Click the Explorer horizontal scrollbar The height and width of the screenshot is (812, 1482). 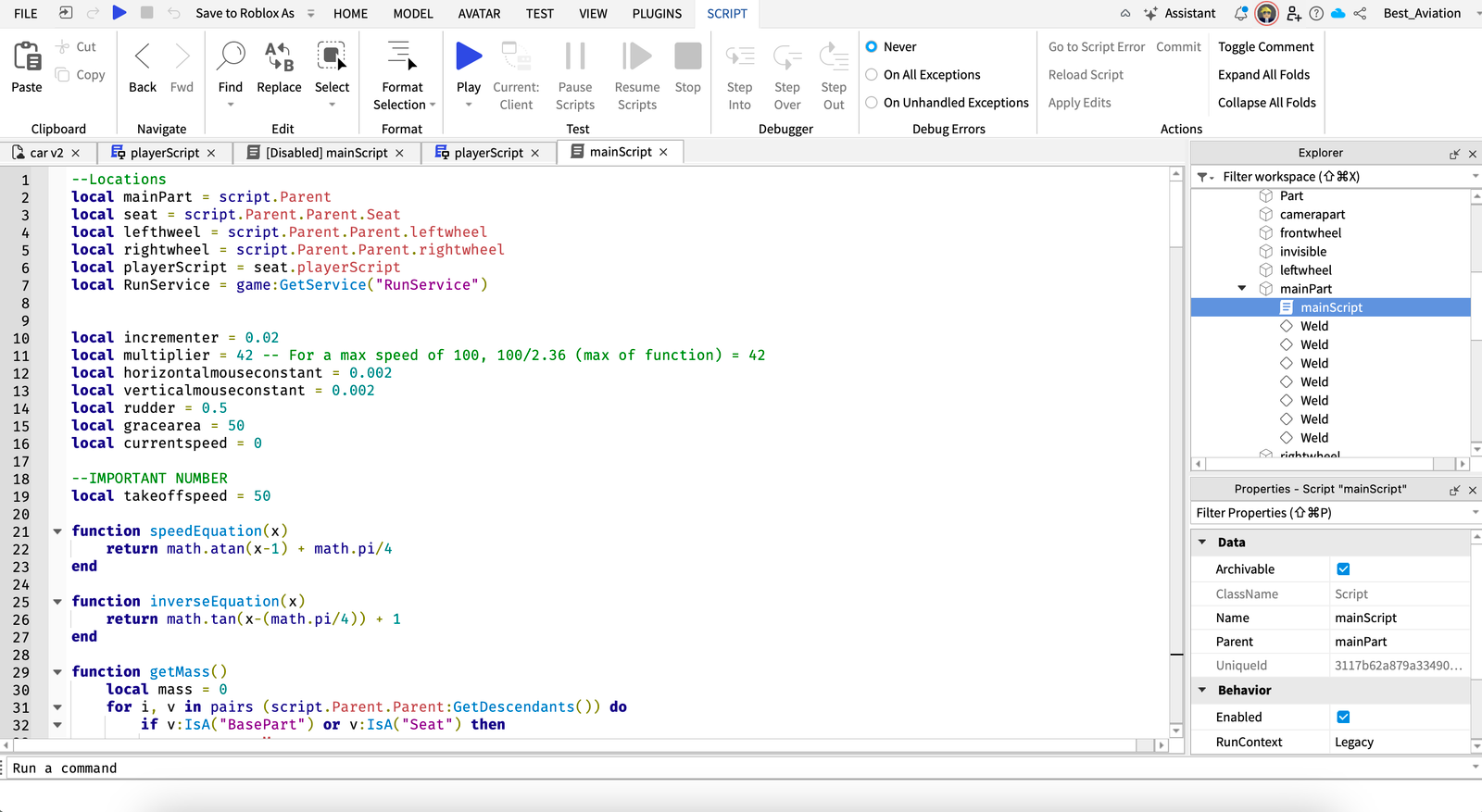tap(1330, 464)
